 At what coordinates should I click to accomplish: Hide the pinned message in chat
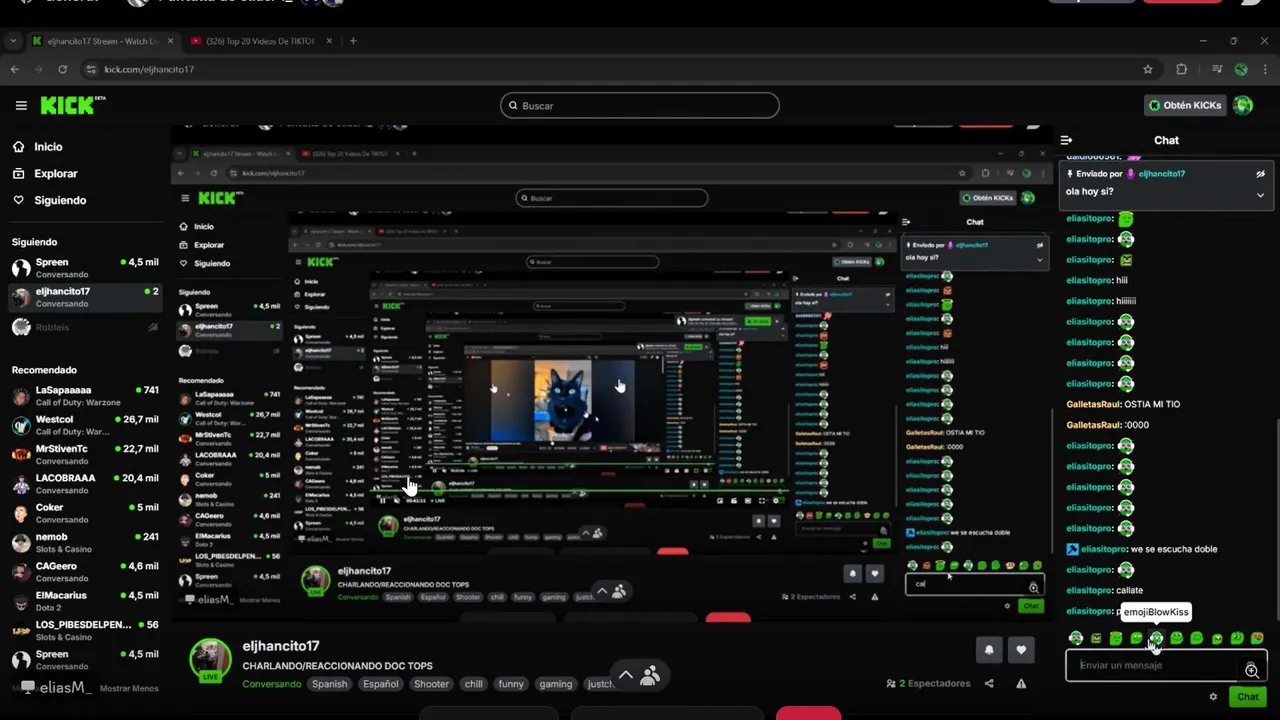(x=1260, y=173)
